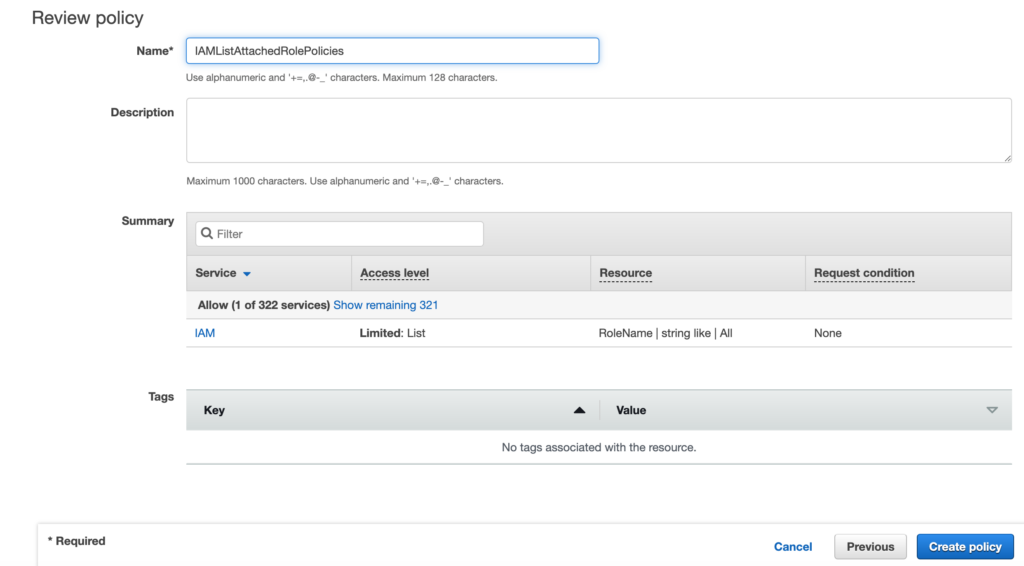
Task: Click the blue sort arrow beside Service
Action: 247,274
